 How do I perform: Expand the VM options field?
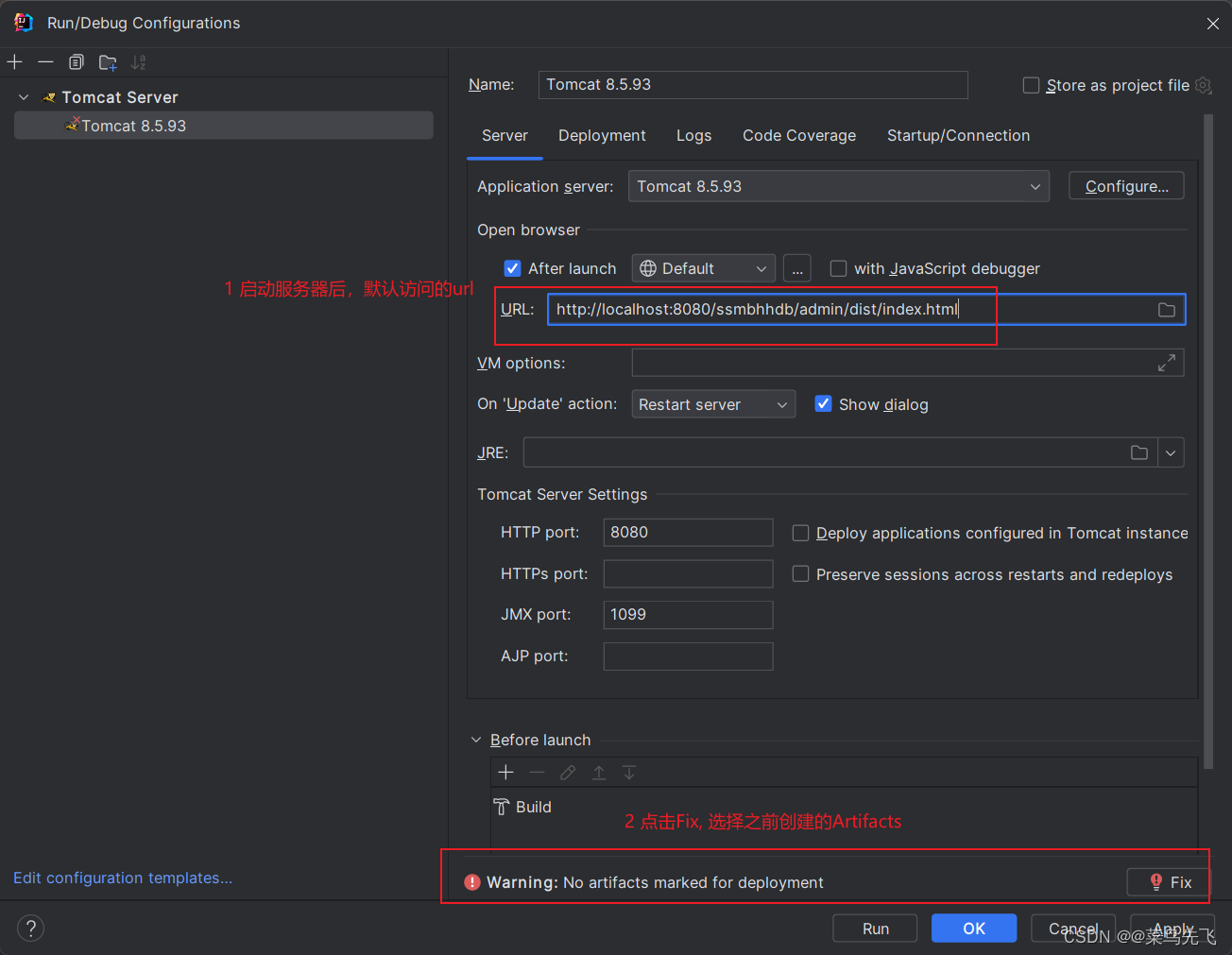(x=1167, y=363)
